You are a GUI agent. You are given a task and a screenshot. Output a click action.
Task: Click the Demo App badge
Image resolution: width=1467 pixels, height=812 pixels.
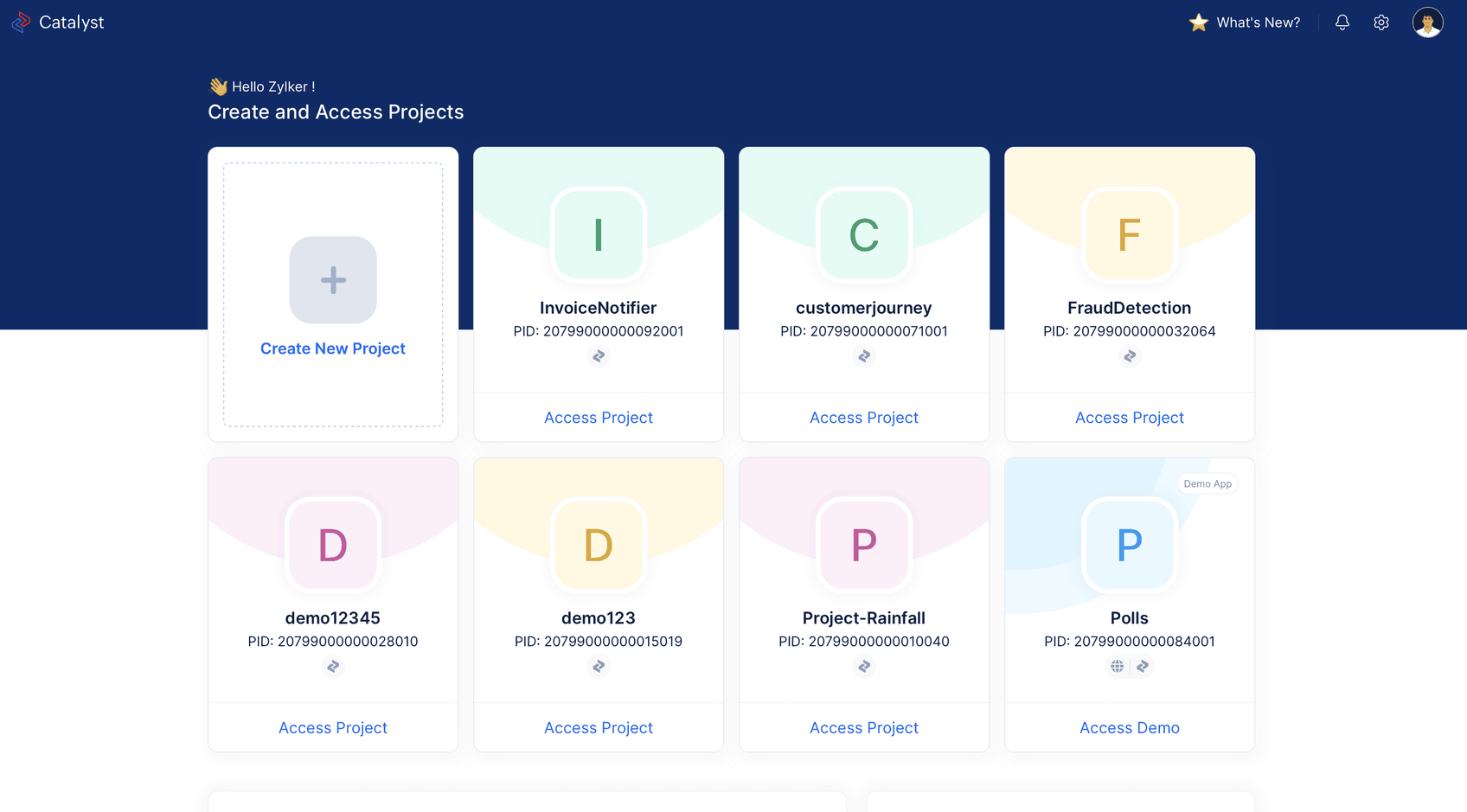click(1208, 484)
